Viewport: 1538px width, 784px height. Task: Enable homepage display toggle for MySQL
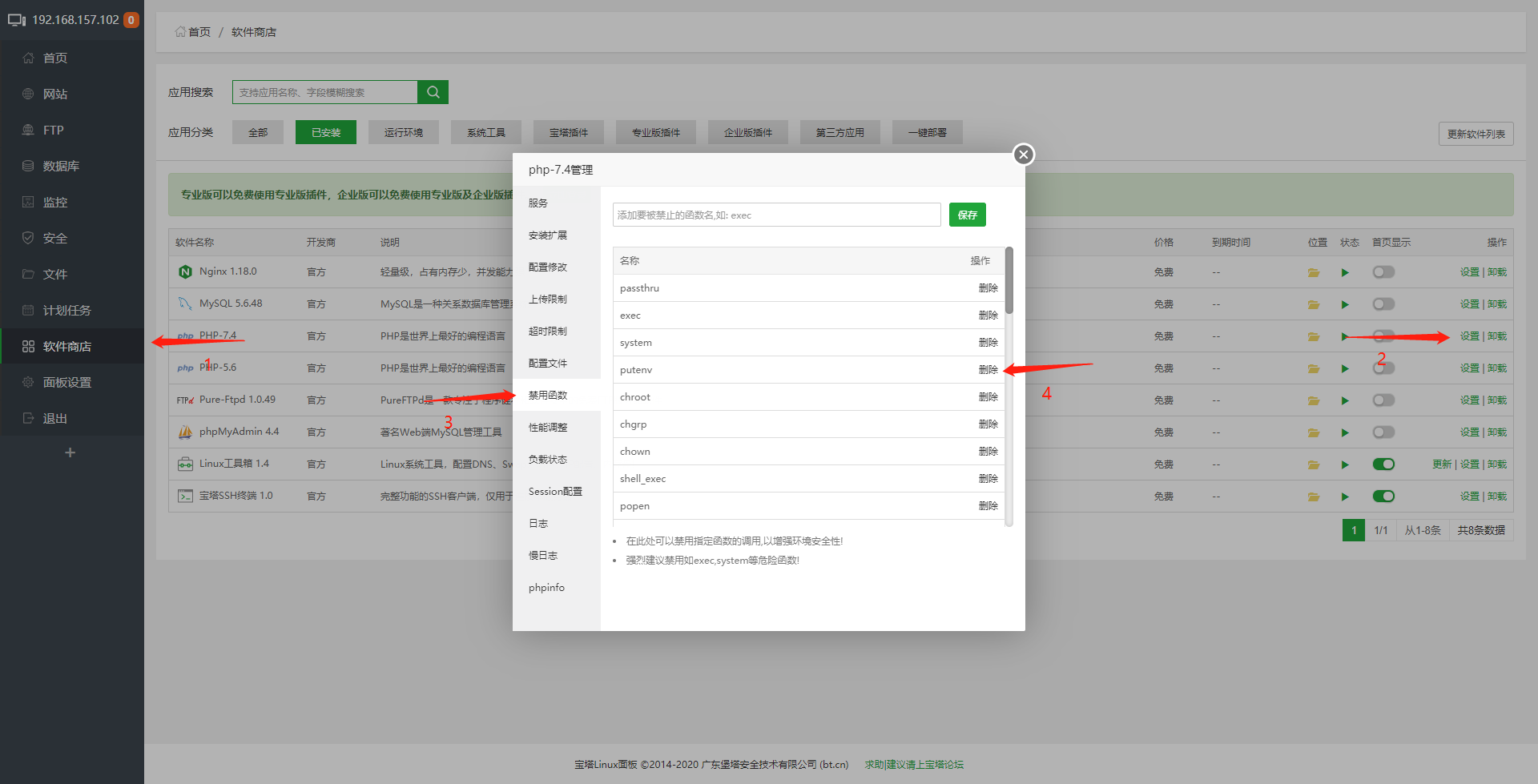tap(1383, 304)
